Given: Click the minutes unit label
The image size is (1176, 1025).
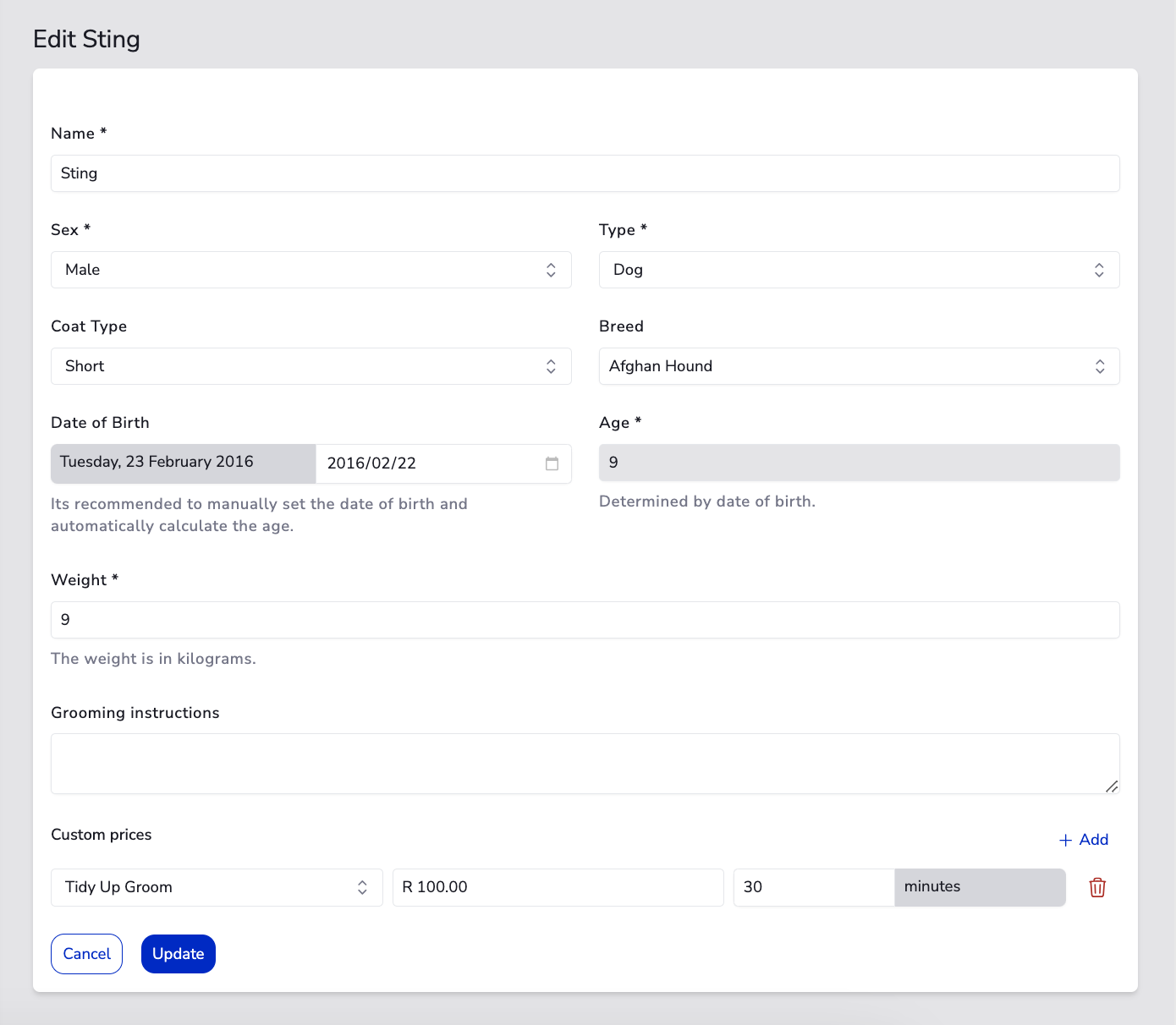Looking at the screenshot, I should [x=979, y=887].
